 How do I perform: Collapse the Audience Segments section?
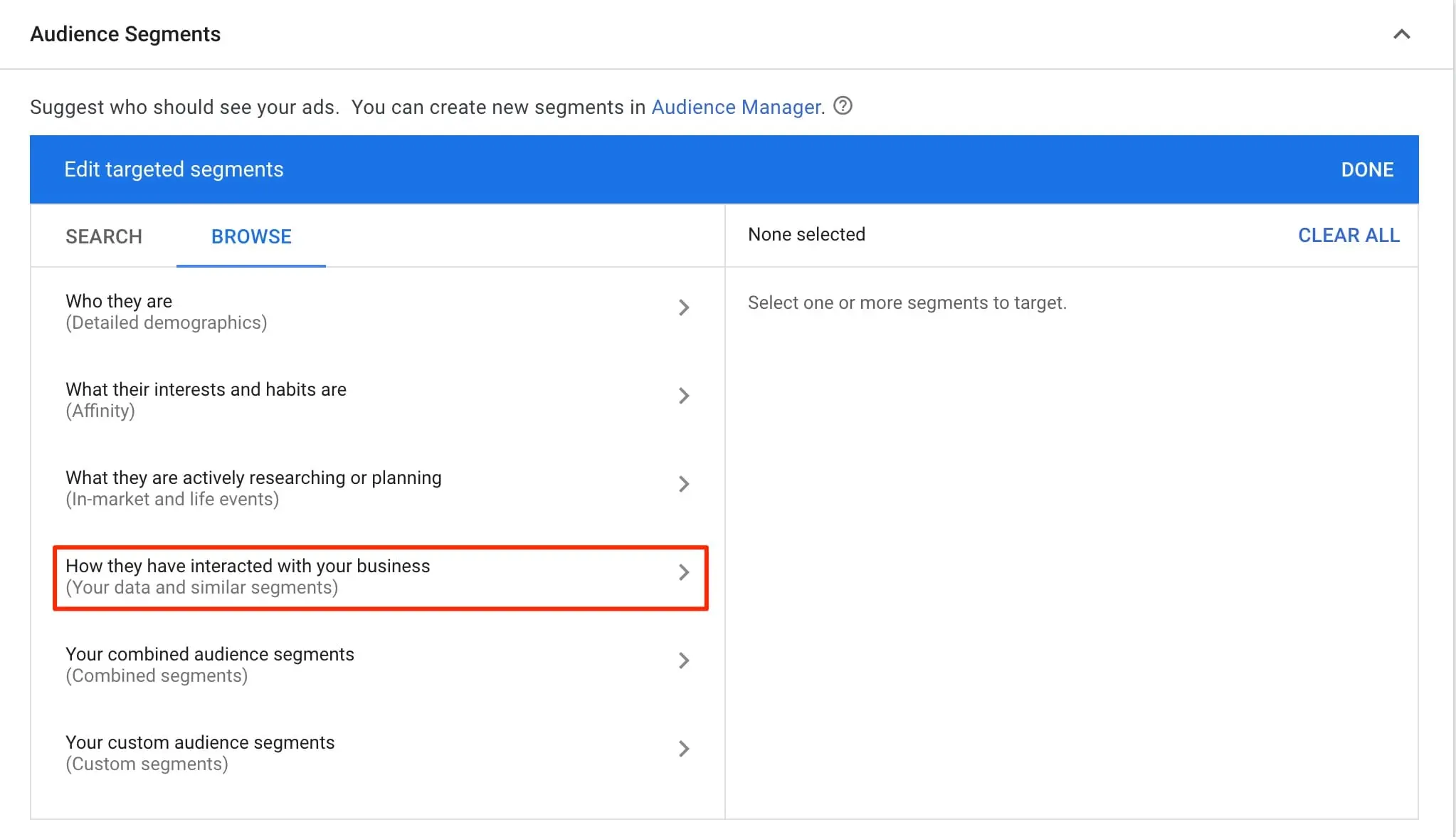pyautogui.click(x=1401, y=34)
